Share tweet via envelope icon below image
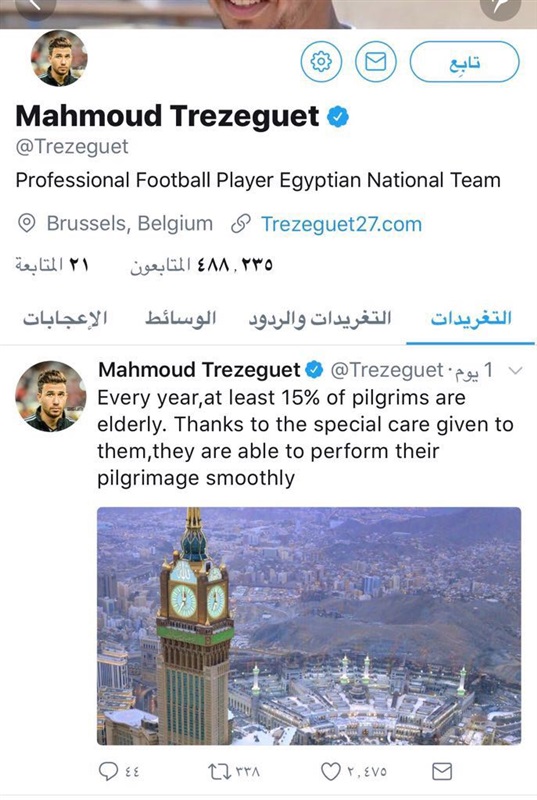 pos(442,771)
